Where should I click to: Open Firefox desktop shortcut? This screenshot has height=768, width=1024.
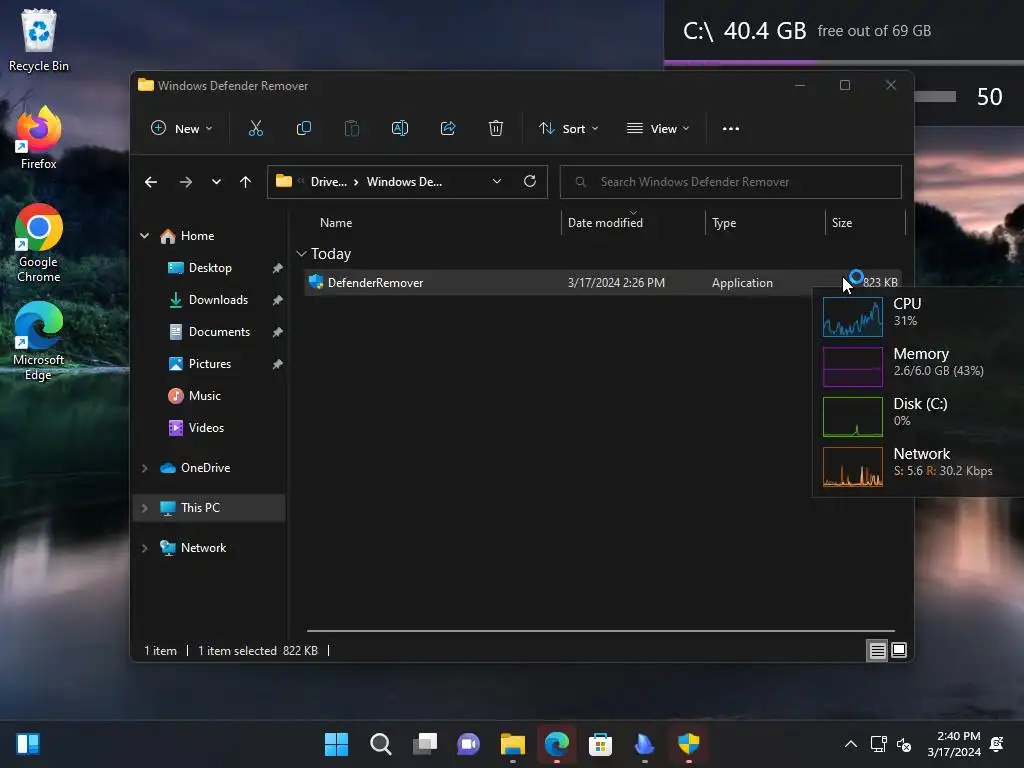39,138
